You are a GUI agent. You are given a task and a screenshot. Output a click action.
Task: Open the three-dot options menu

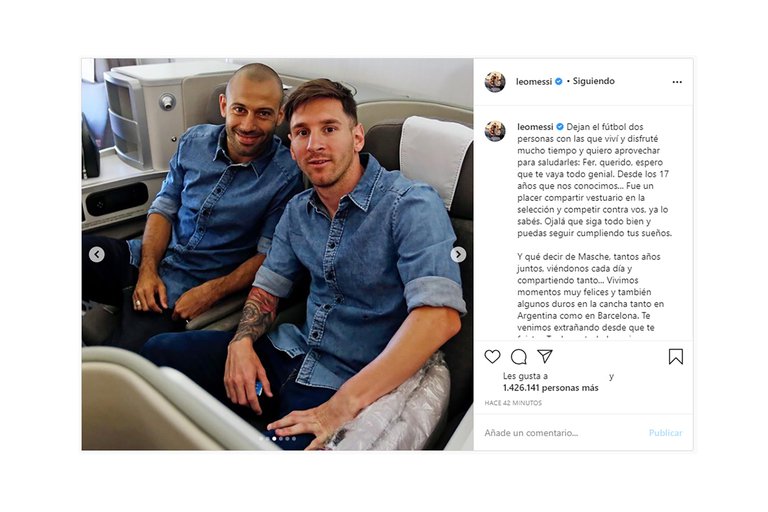coord(677,82)
